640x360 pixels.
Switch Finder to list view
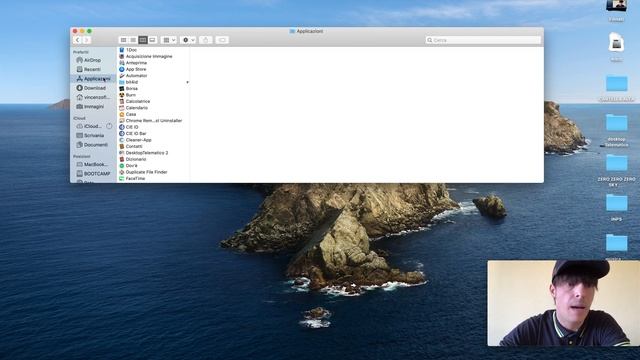(x=133, y=40)
